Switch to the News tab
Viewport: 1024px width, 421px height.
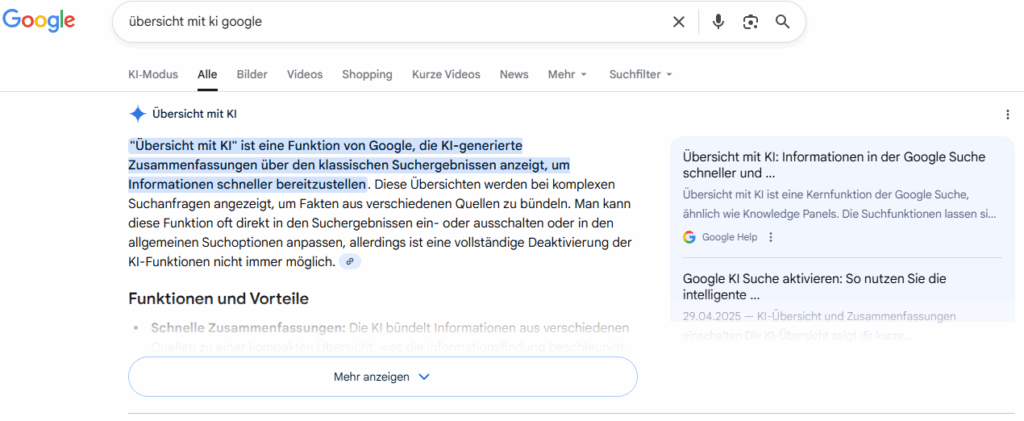tap(514, 74)
